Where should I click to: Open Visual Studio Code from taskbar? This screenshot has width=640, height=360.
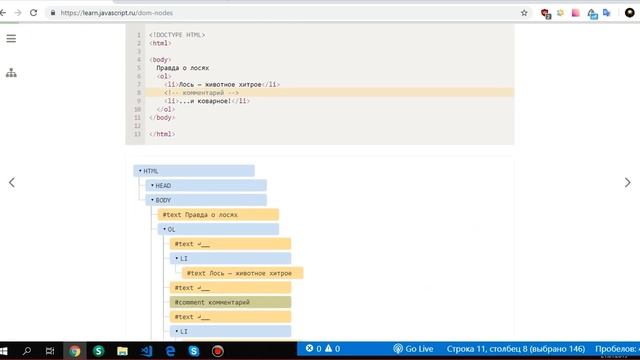point(146,351)
